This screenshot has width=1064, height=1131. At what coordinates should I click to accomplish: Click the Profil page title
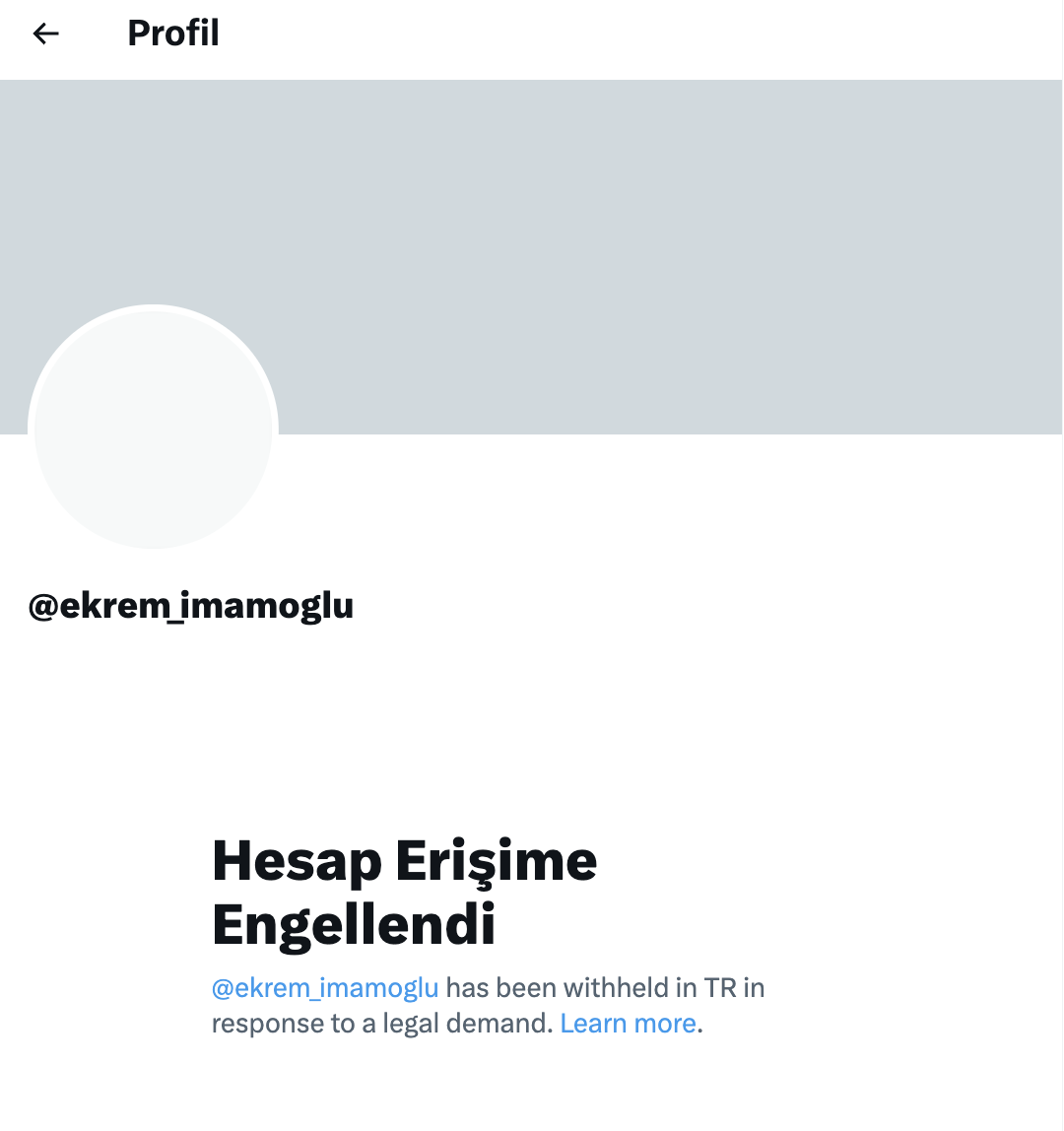[x=173, y=33]
